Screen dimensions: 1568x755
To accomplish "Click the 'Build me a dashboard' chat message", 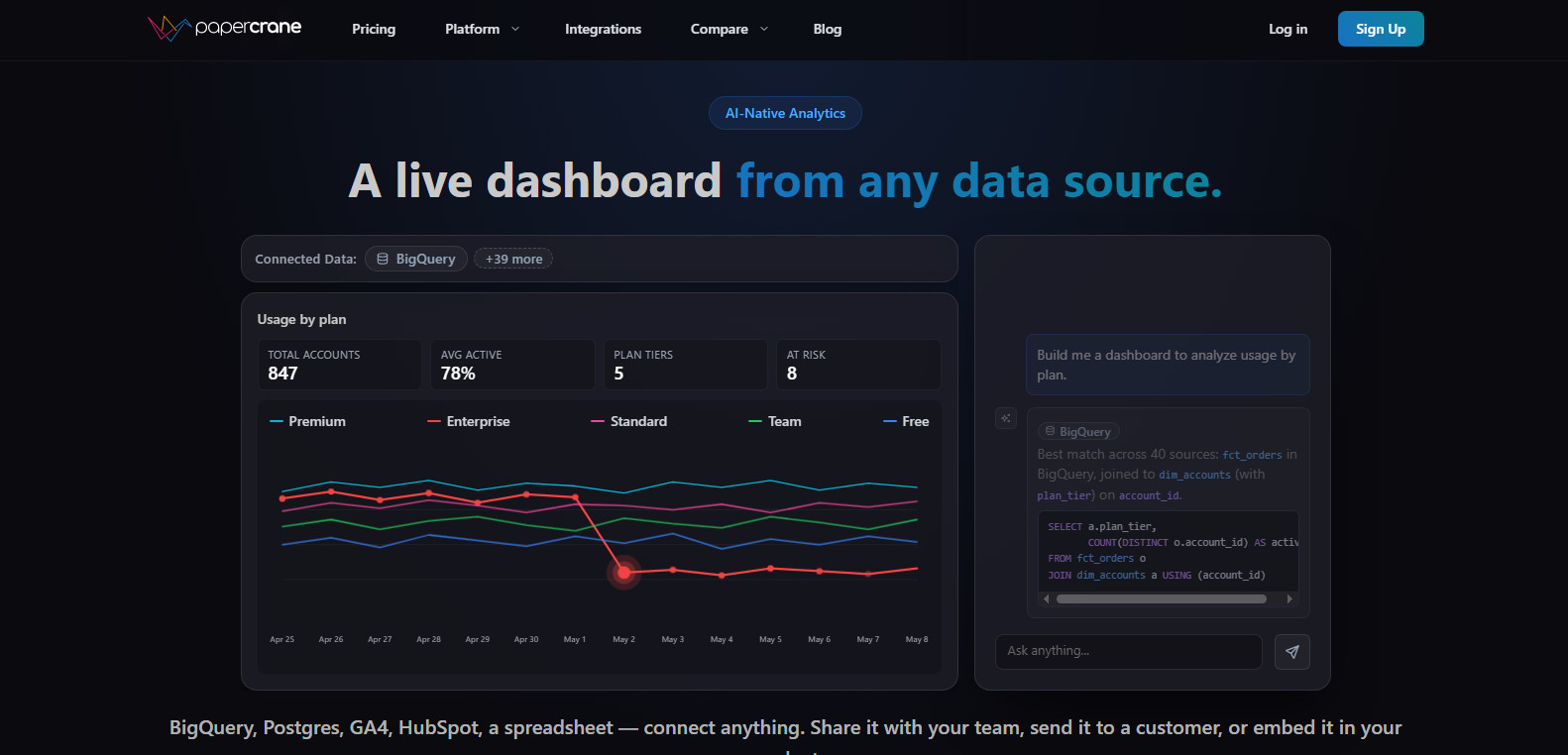I will (x=1168, y=365).
